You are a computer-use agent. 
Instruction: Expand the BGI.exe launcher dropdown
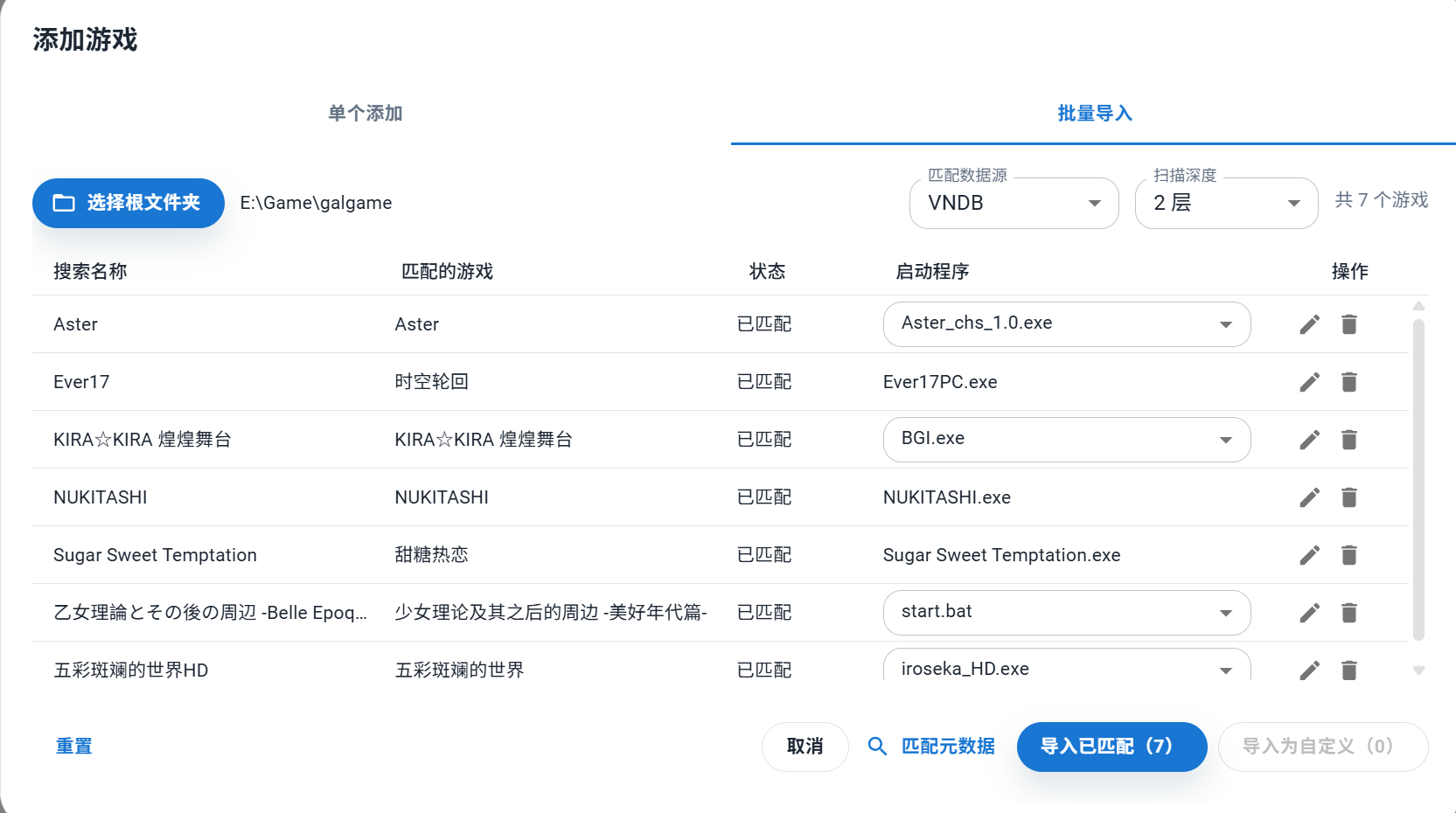pyautogui.click(x=1067, y=440)
